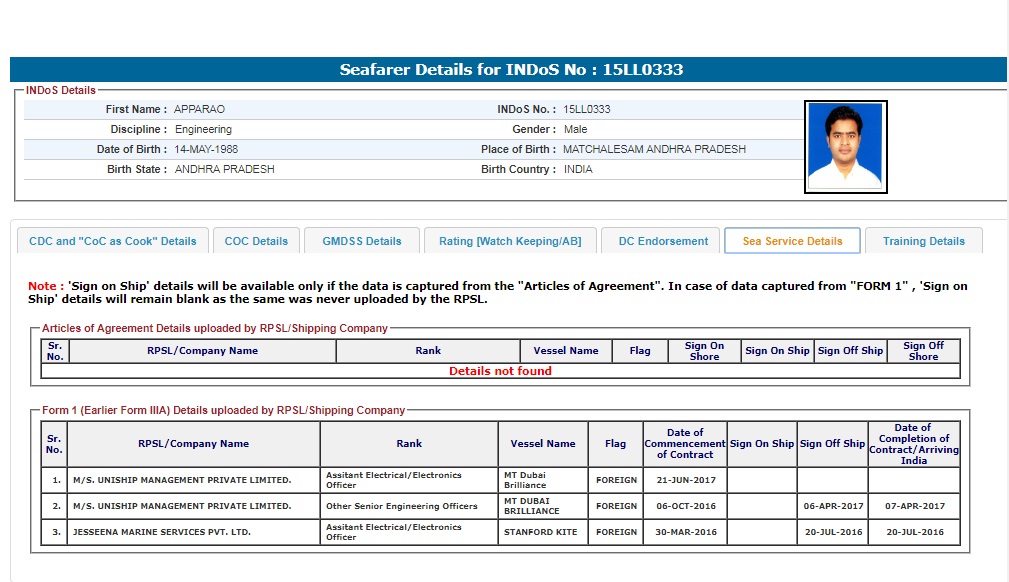Switch to the COC Details tab
The width and height of the screenshot is (1009, 582).
(x=256, y=241)
